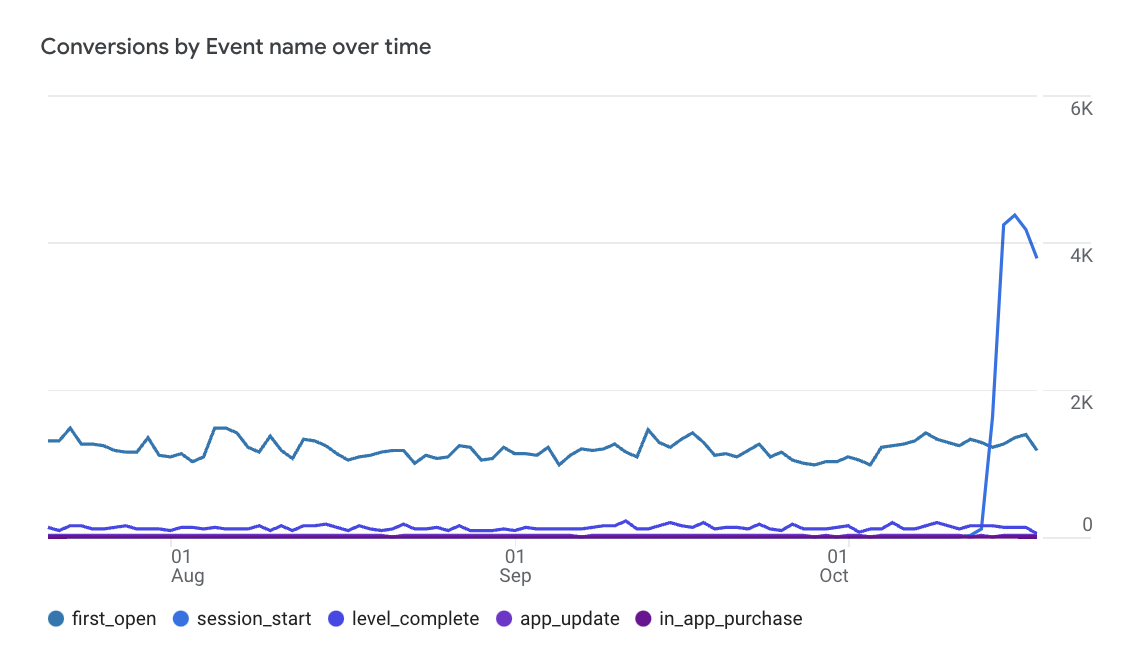Select the 4K y-axis label
1144x658 pixels.
1081,255
